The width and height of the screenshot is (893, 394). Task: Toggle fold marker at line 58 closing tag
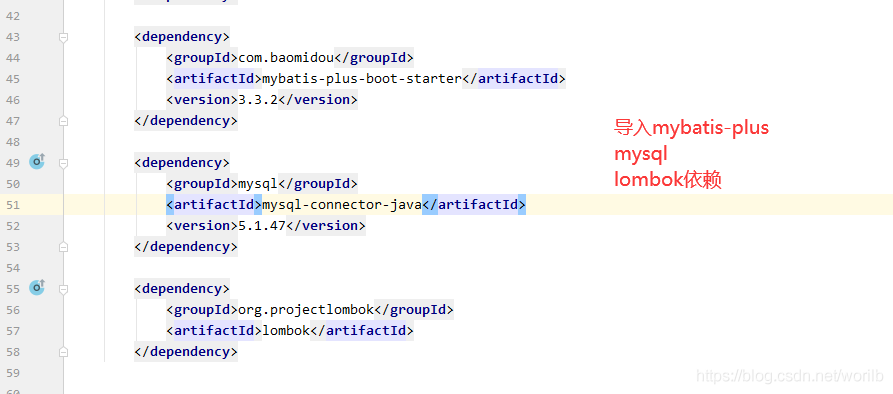point(64,352)
